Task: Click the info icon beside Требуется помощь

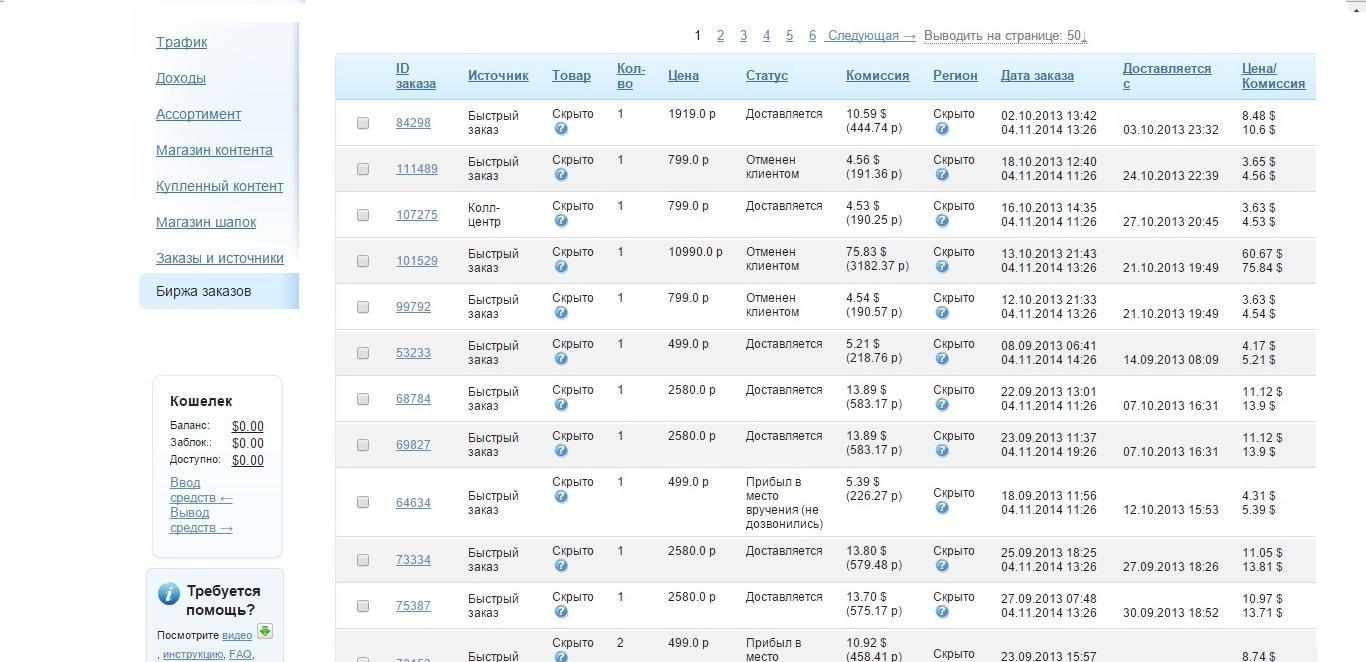Action: pos(169,594)
